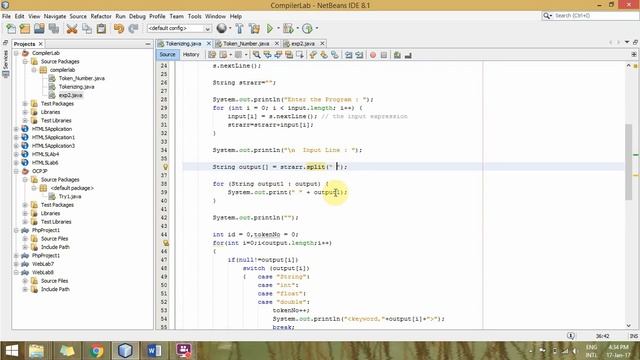Open the Debug Project dropdown arrow
The width and height of the screenshot is (640, 360).
point(298,29)
